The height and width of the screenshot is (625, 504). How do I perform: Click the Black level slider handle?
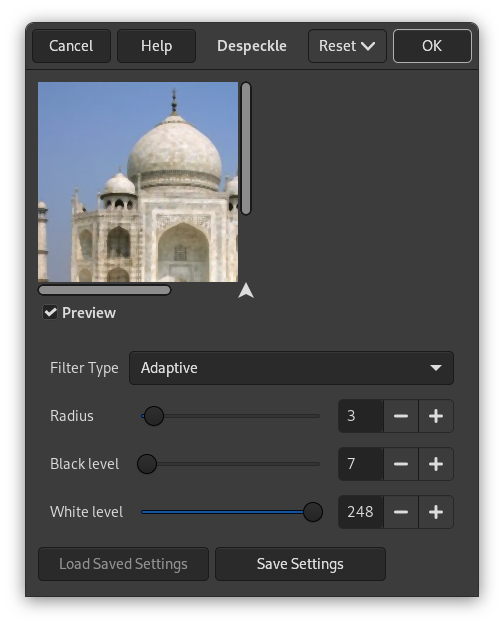click(x=147, y=464)
